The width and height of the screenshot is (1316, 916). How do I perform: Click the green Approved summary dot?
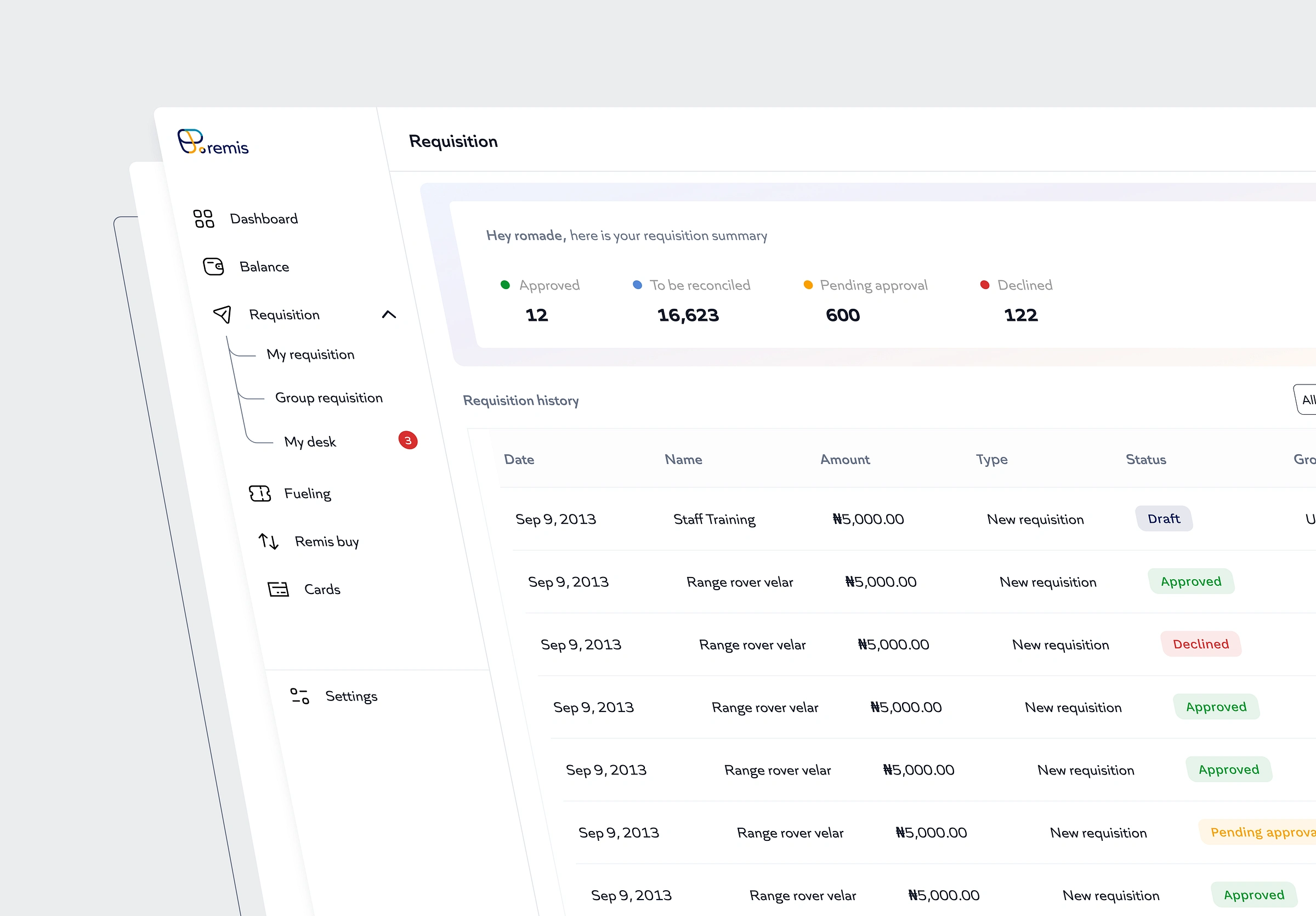(x=505, y=285)
